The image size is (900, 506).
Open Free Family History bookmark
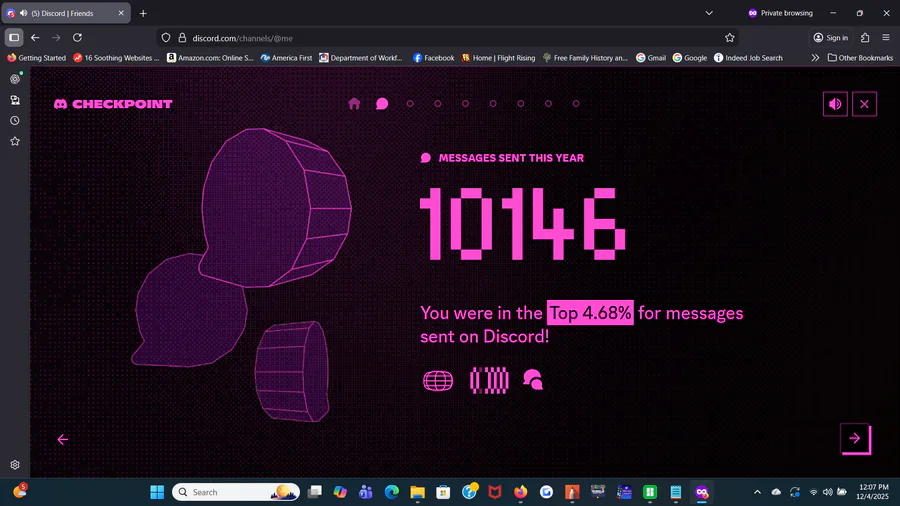coord(585,58)
